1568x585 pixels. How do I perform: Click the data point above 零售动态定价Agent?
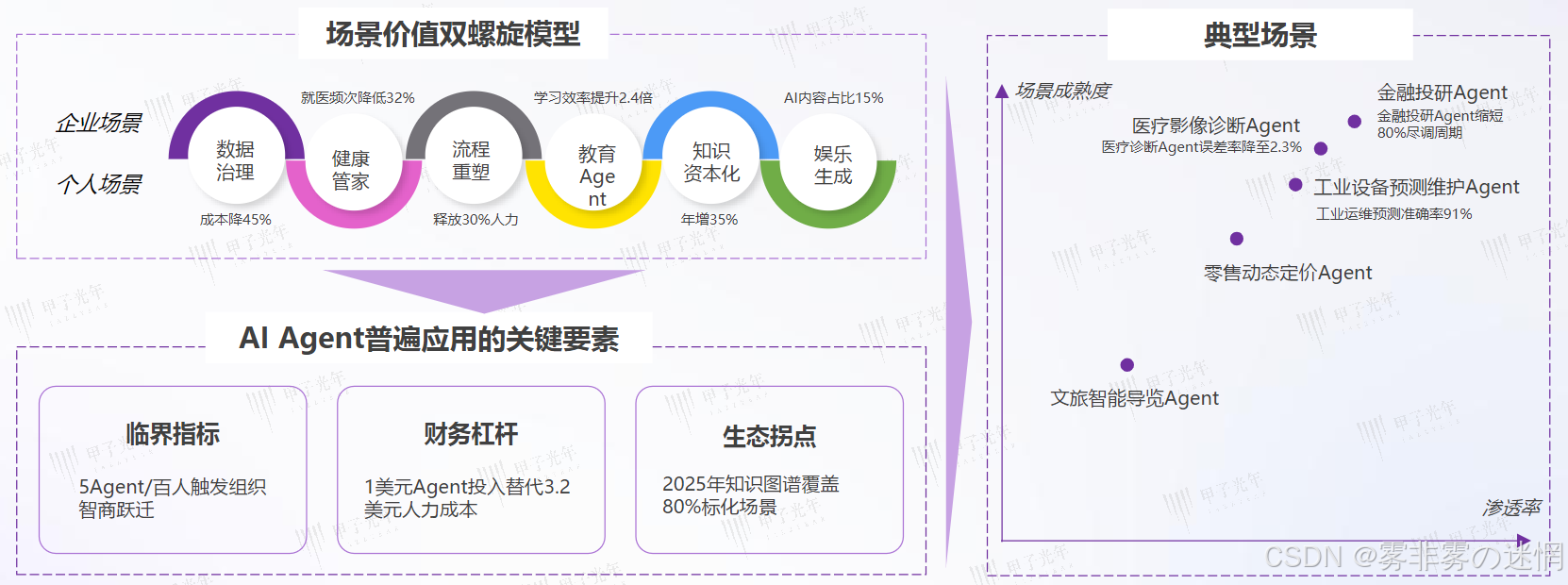(x=1237, y=239)
